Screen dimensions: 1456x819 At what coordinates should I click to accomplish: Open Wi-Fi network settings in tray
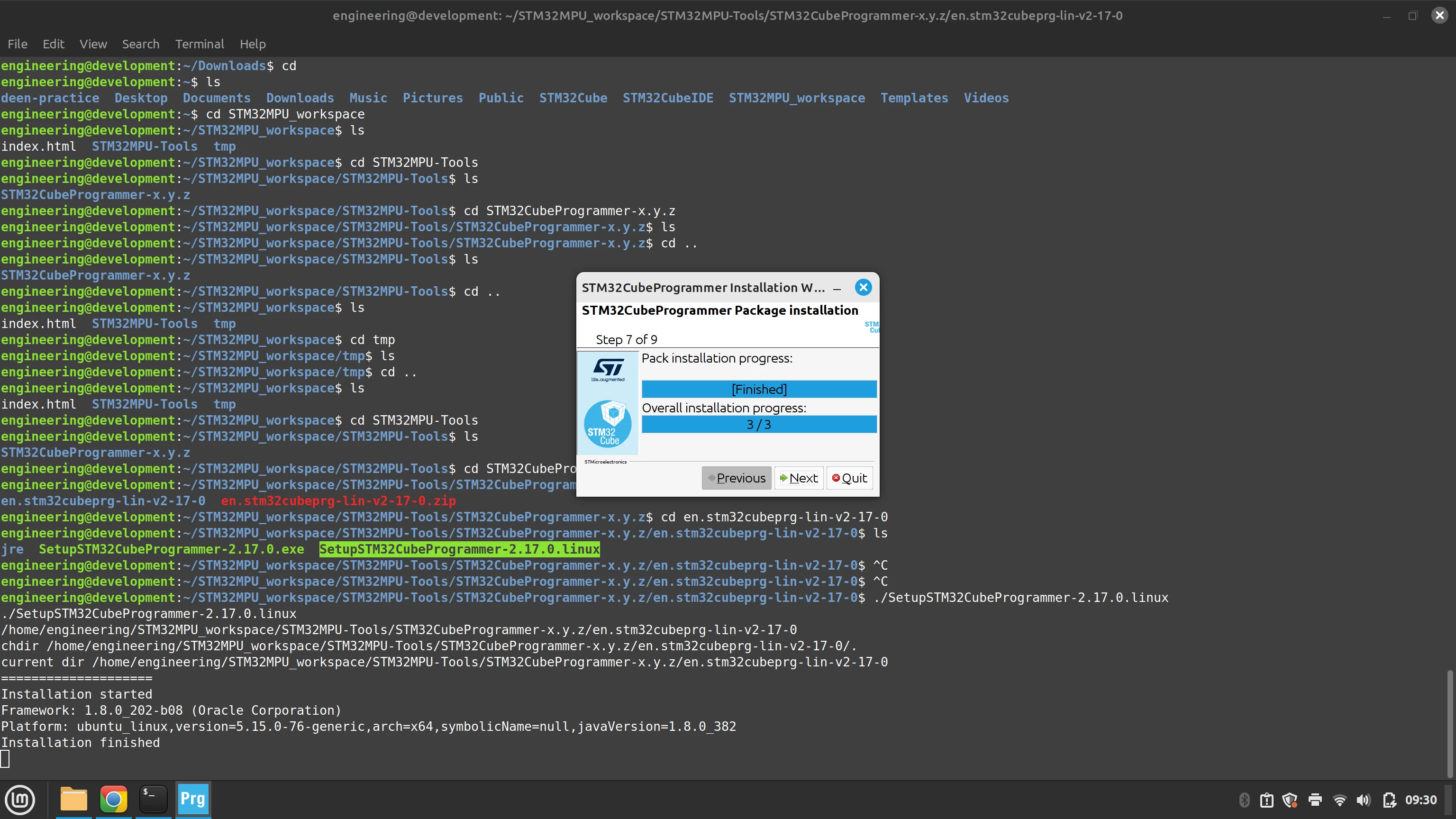click(x=1339, y=800)
